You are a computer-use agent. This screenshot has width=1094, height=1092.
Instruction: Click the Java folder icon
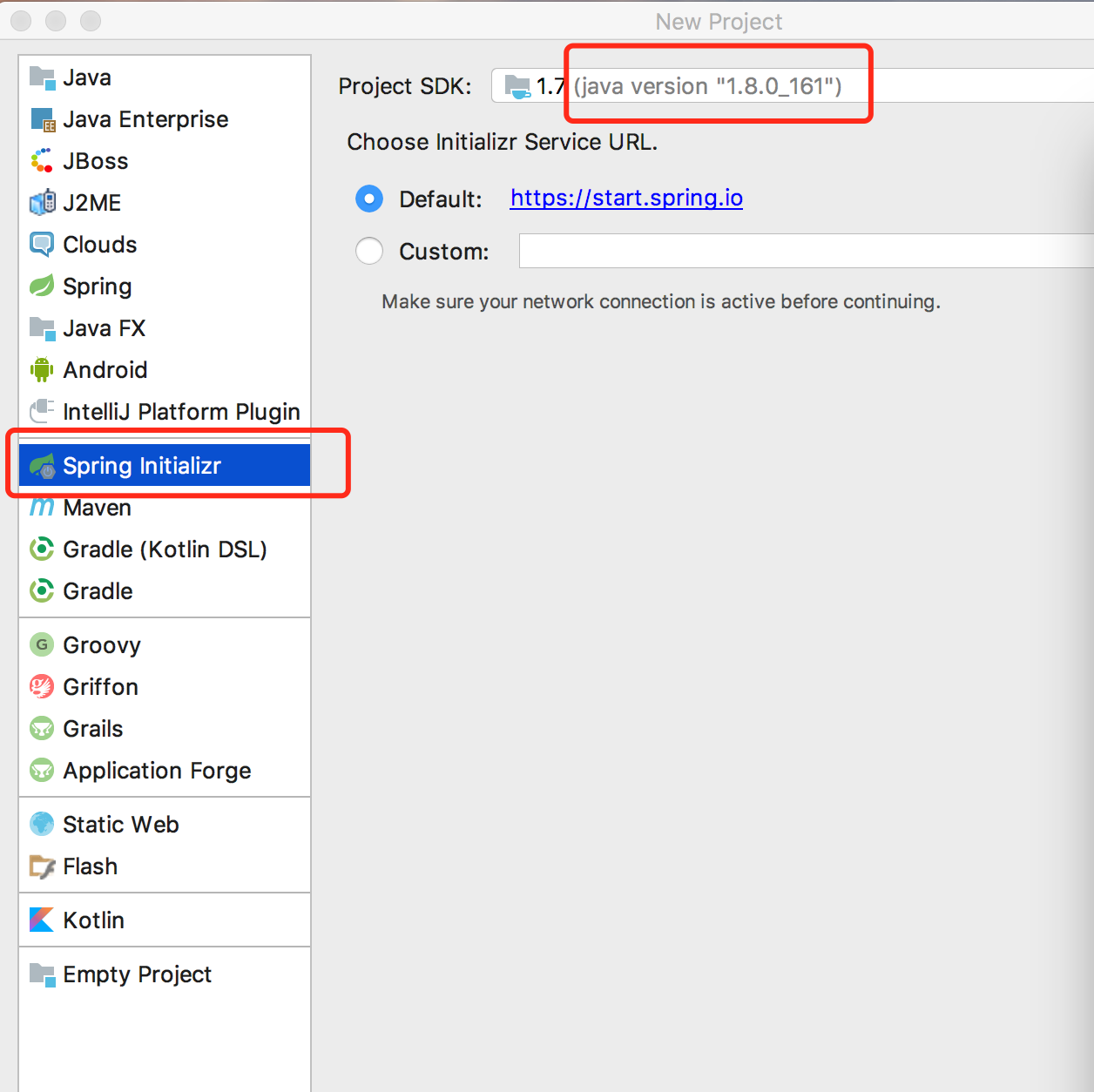pyautogui.click(x=42, y=78)
